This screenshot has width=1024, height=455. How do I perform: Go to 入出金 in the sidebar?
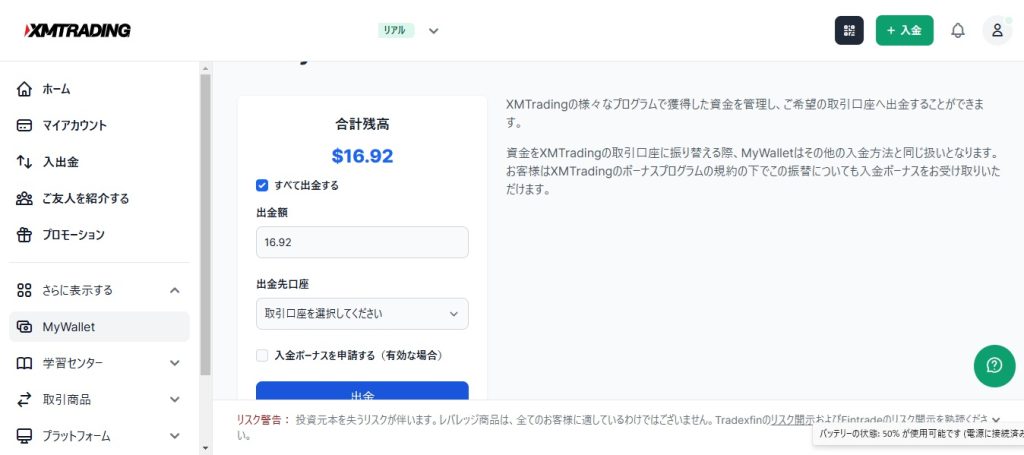tap(60, 162)
